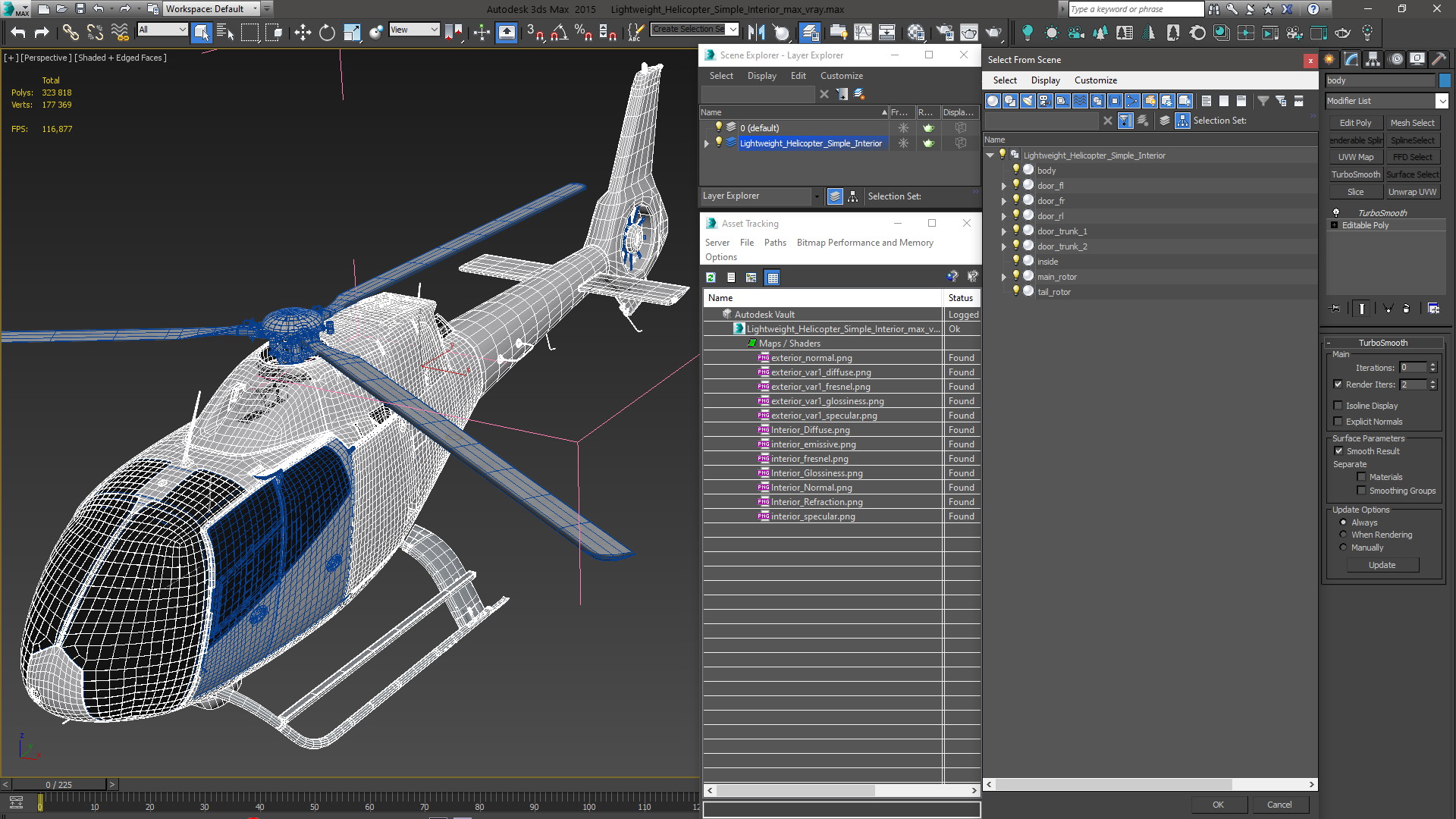Expand Lightweight_Helicopter layer in Layer Explorer

pyautogui.click(x=706, y=143)
